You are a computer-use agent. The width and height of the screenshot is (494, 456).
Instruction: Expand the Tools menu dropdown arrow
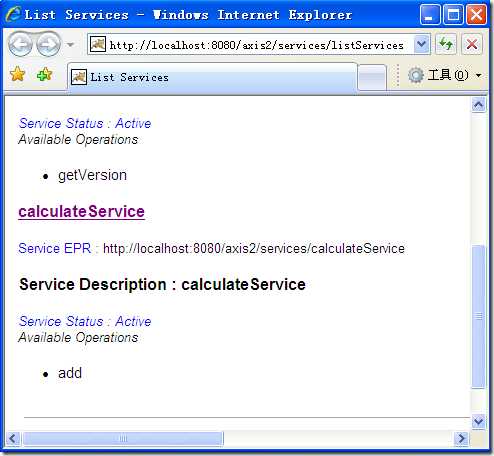(x=479, y=76)
